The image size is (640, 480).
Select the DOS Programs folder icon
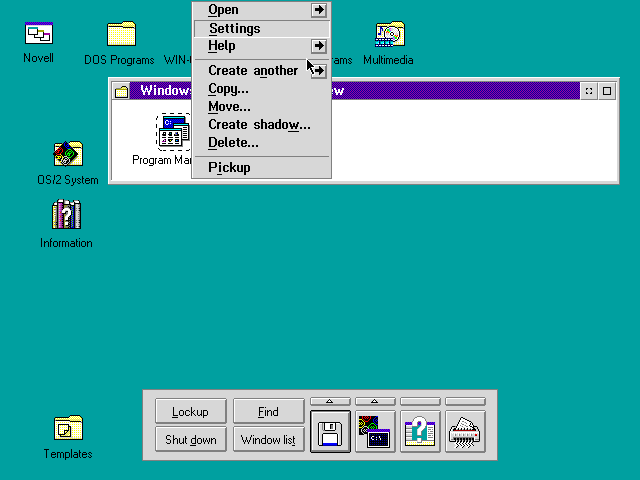click(121, 33)
